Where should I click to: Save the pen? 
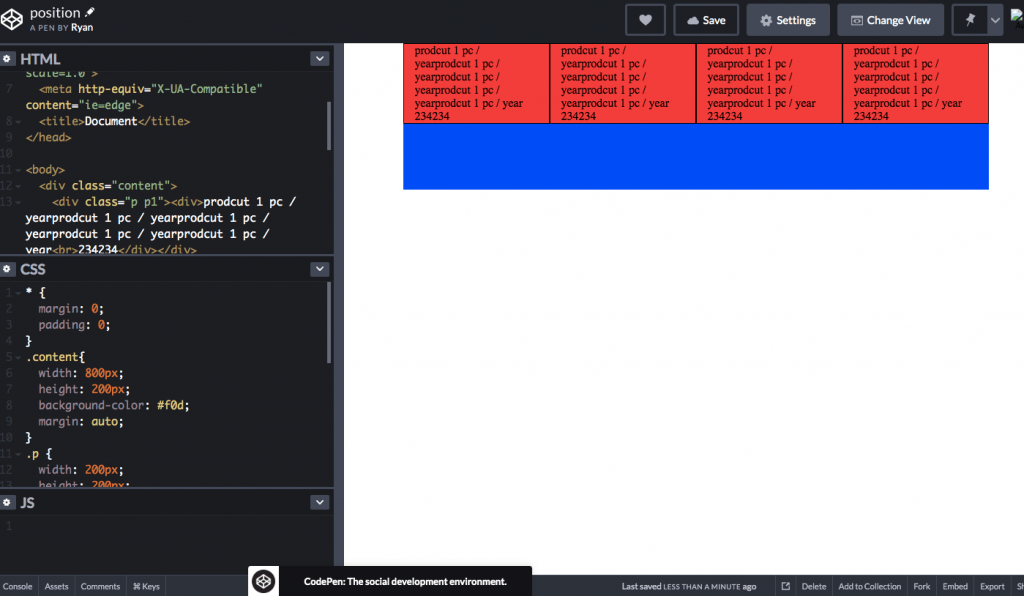pos(706,20)
